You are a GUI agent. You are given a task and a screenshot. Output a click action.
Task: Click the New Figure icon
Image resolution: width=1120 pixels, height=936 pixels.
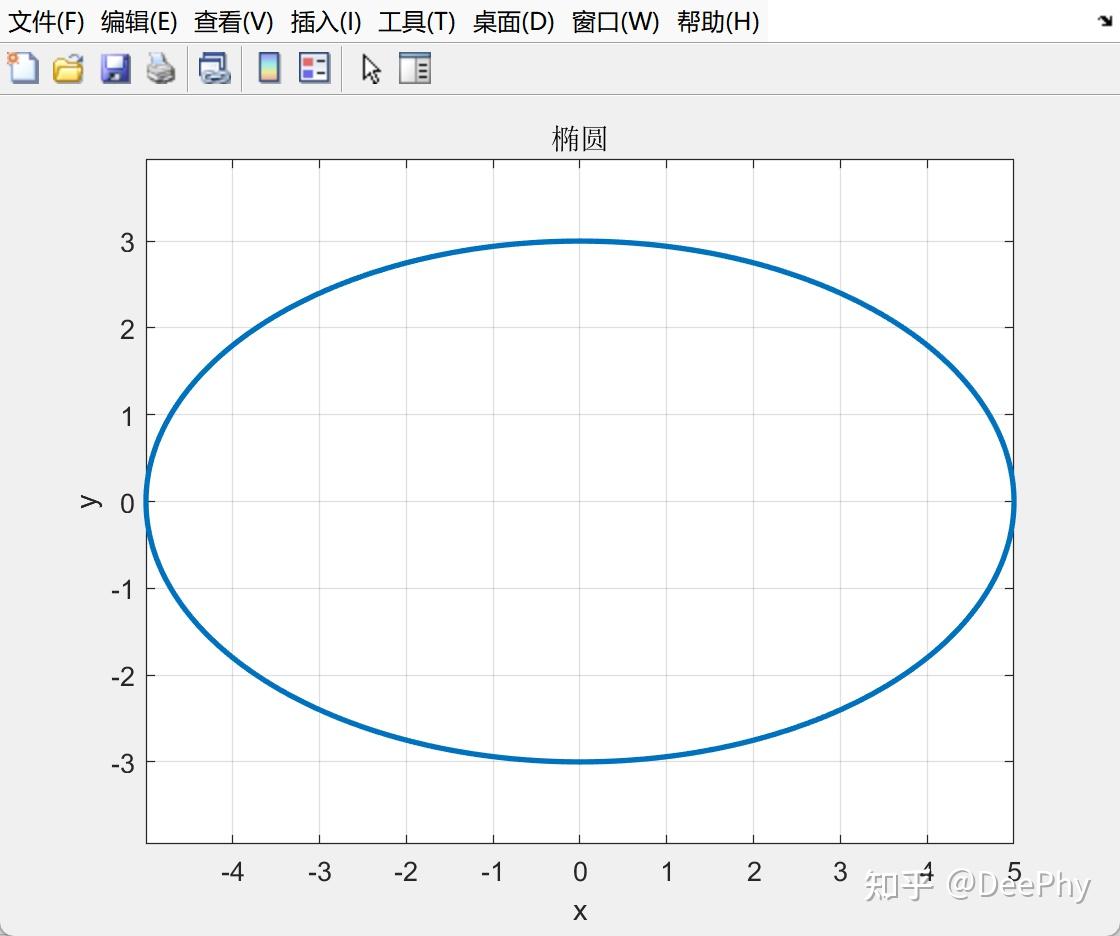pos(23,69)
